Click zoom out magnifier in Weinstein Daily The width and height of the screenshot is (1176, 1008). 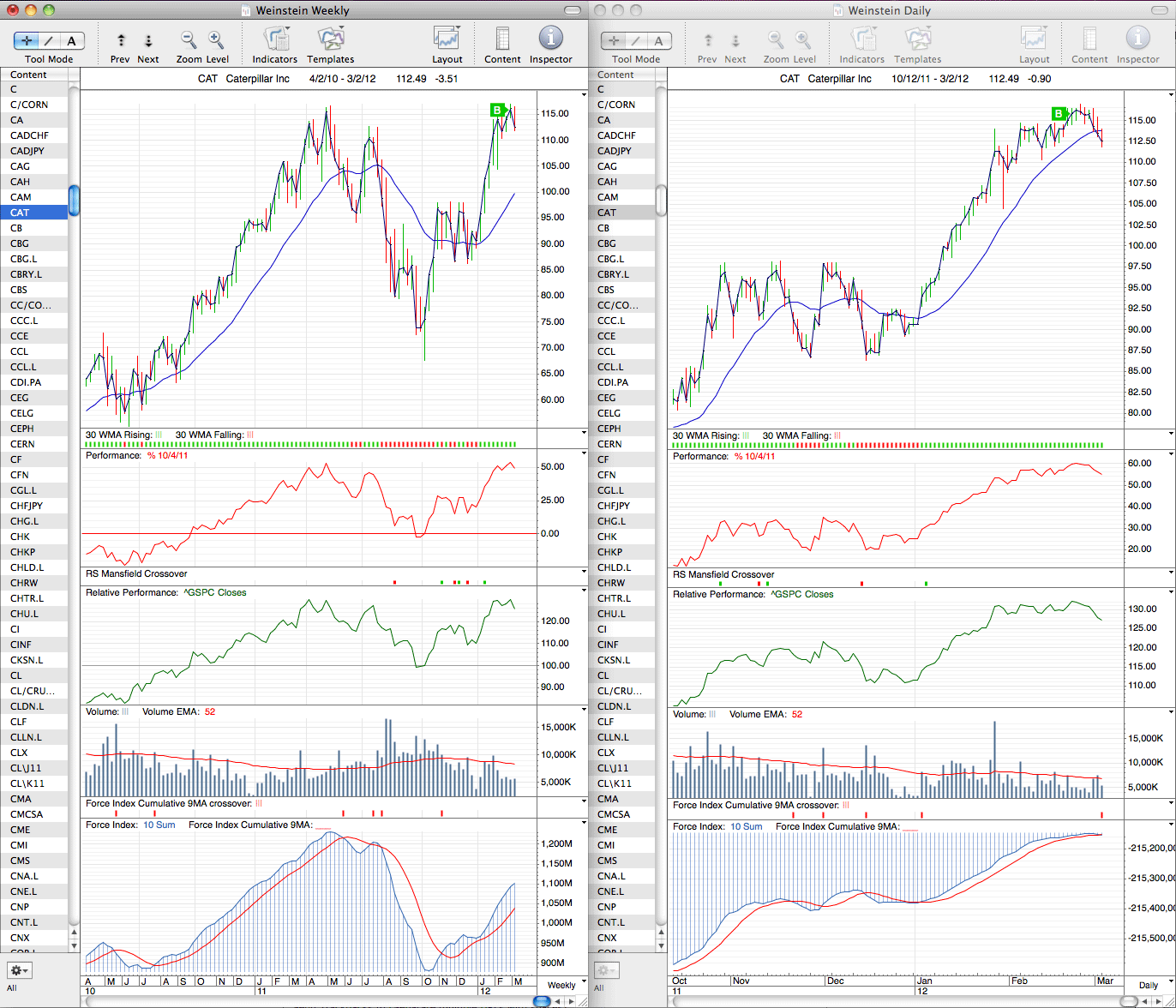click(776, 39)
